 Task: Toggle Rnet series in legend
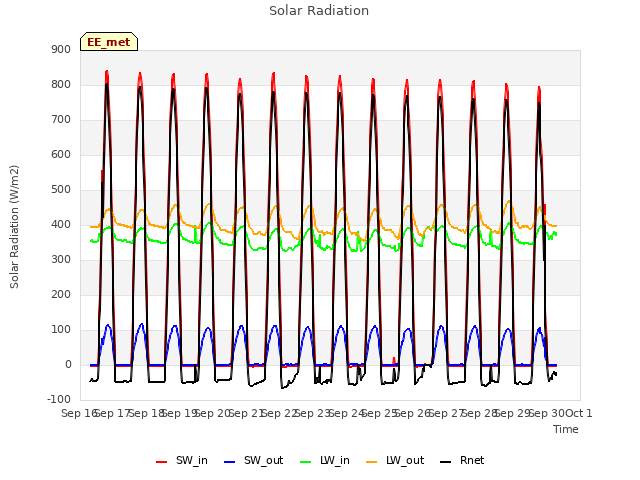pos(462,460)
